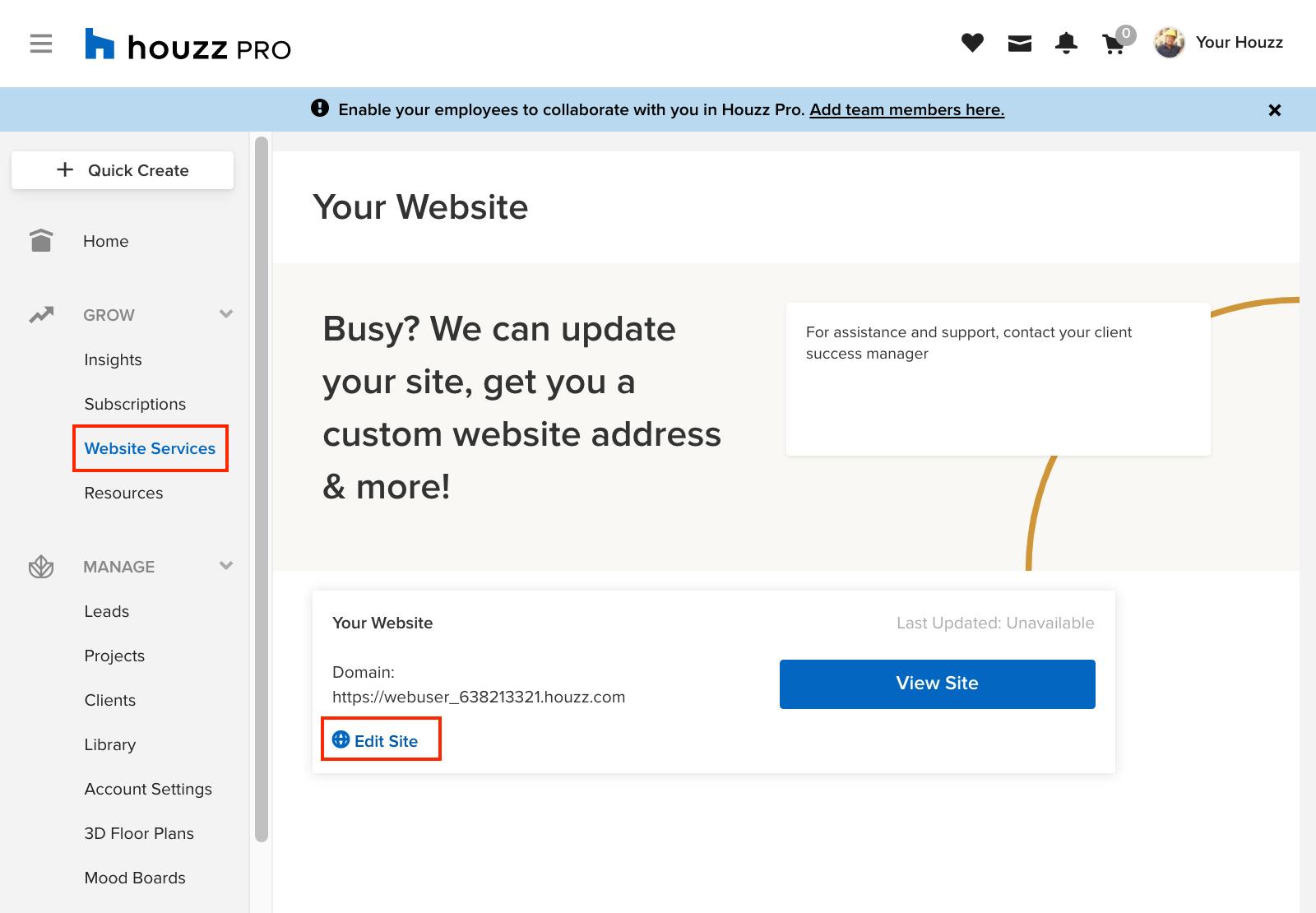
Task: Click the Your Website page heading
Action: point(420,206)
